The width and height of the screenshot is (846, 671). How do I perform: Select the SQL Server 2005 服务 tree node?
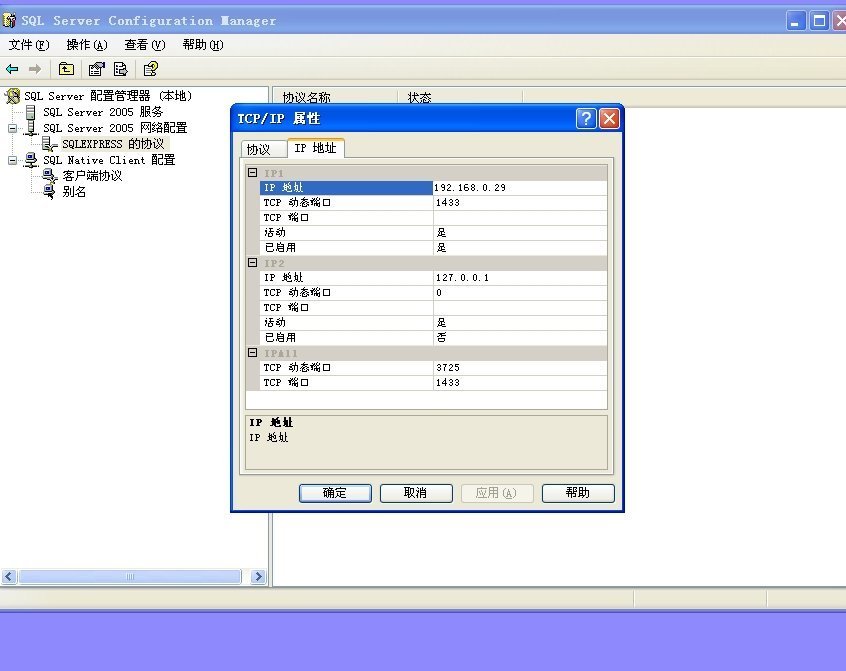tap(102, 112)
